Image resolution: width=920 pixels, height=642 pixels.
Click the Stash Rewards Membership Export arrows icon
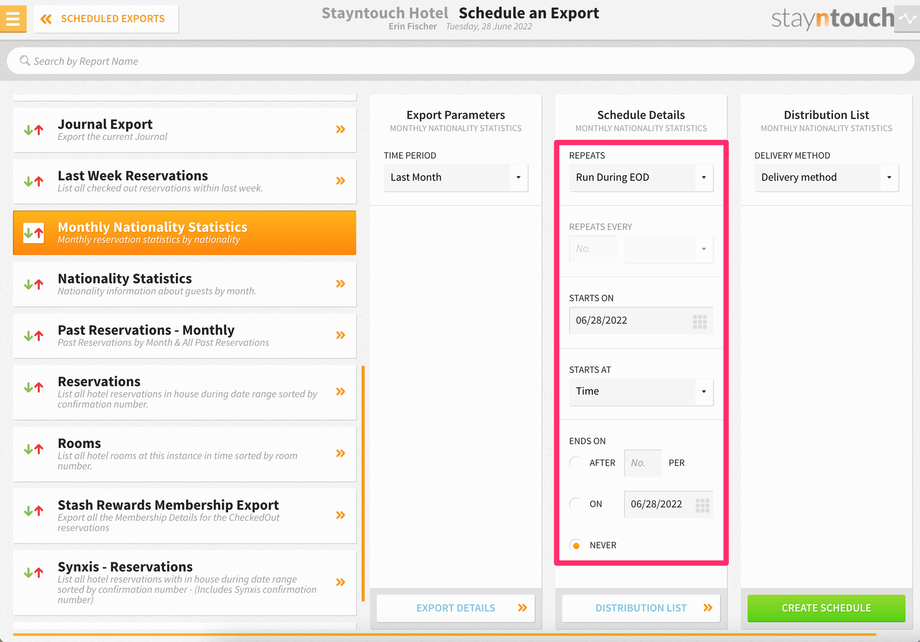(x=33, y=511)
